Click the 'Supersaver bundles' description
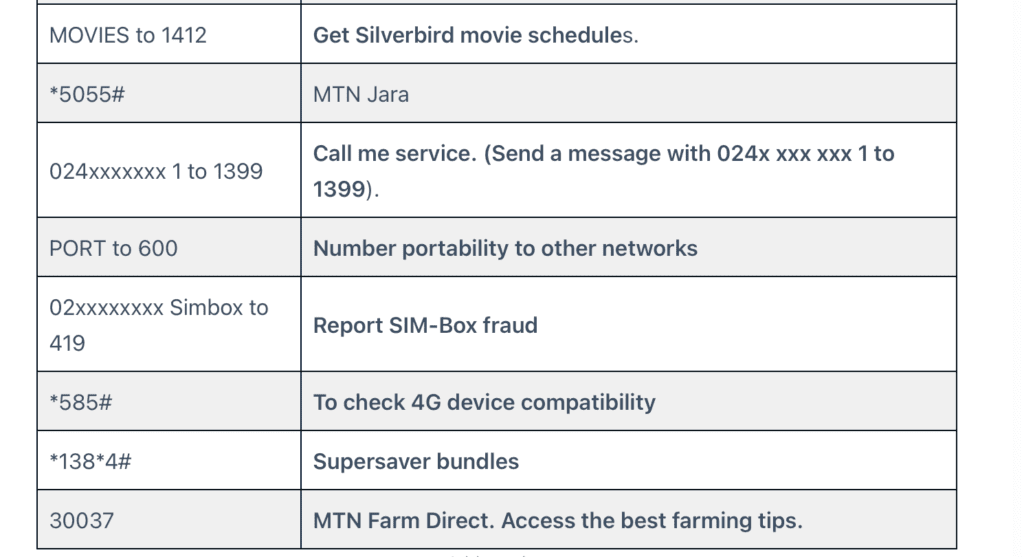This screenshot has height=557, width=1024. point(416,461)
